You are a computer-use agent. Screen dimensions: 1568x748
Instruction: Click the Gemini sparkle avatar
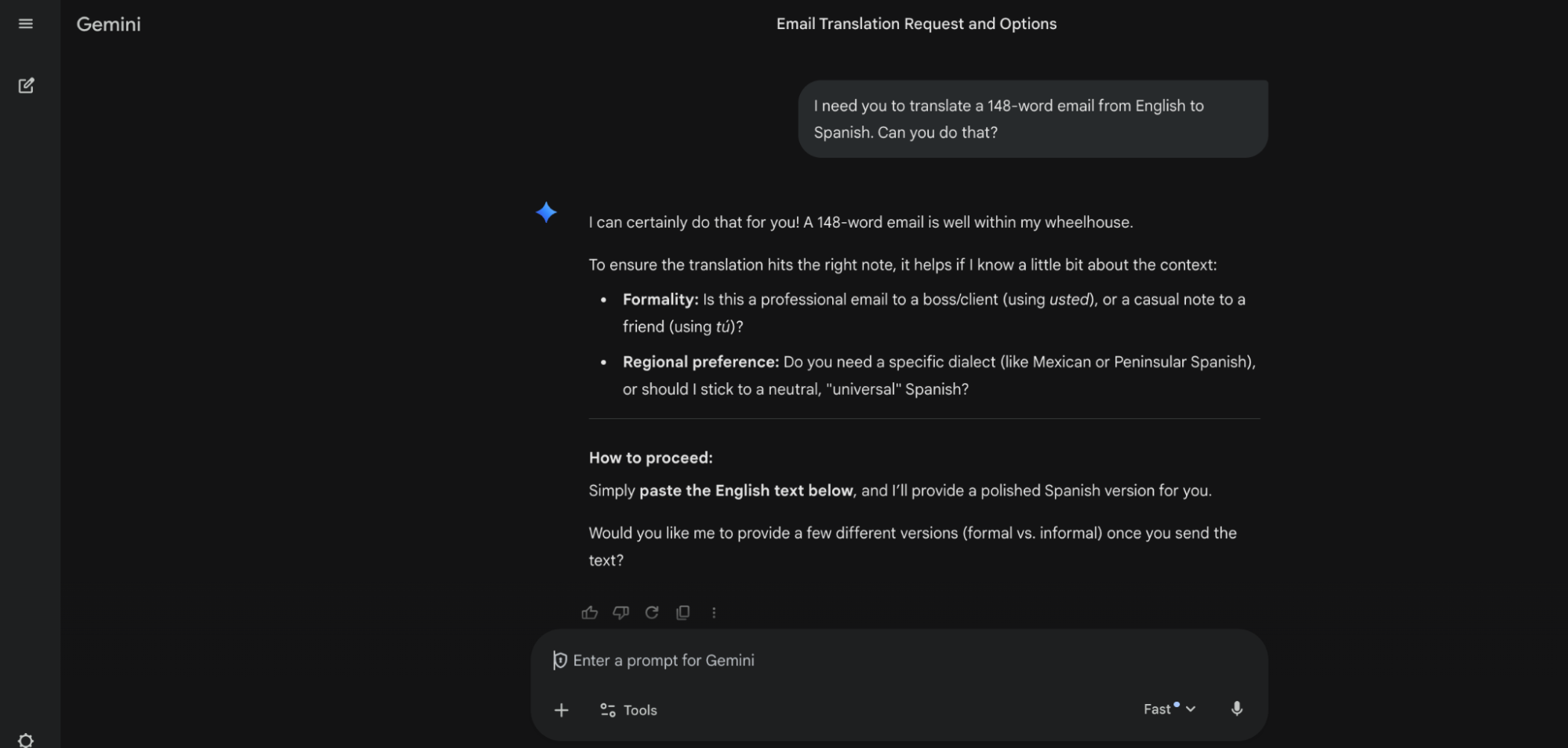547,212
